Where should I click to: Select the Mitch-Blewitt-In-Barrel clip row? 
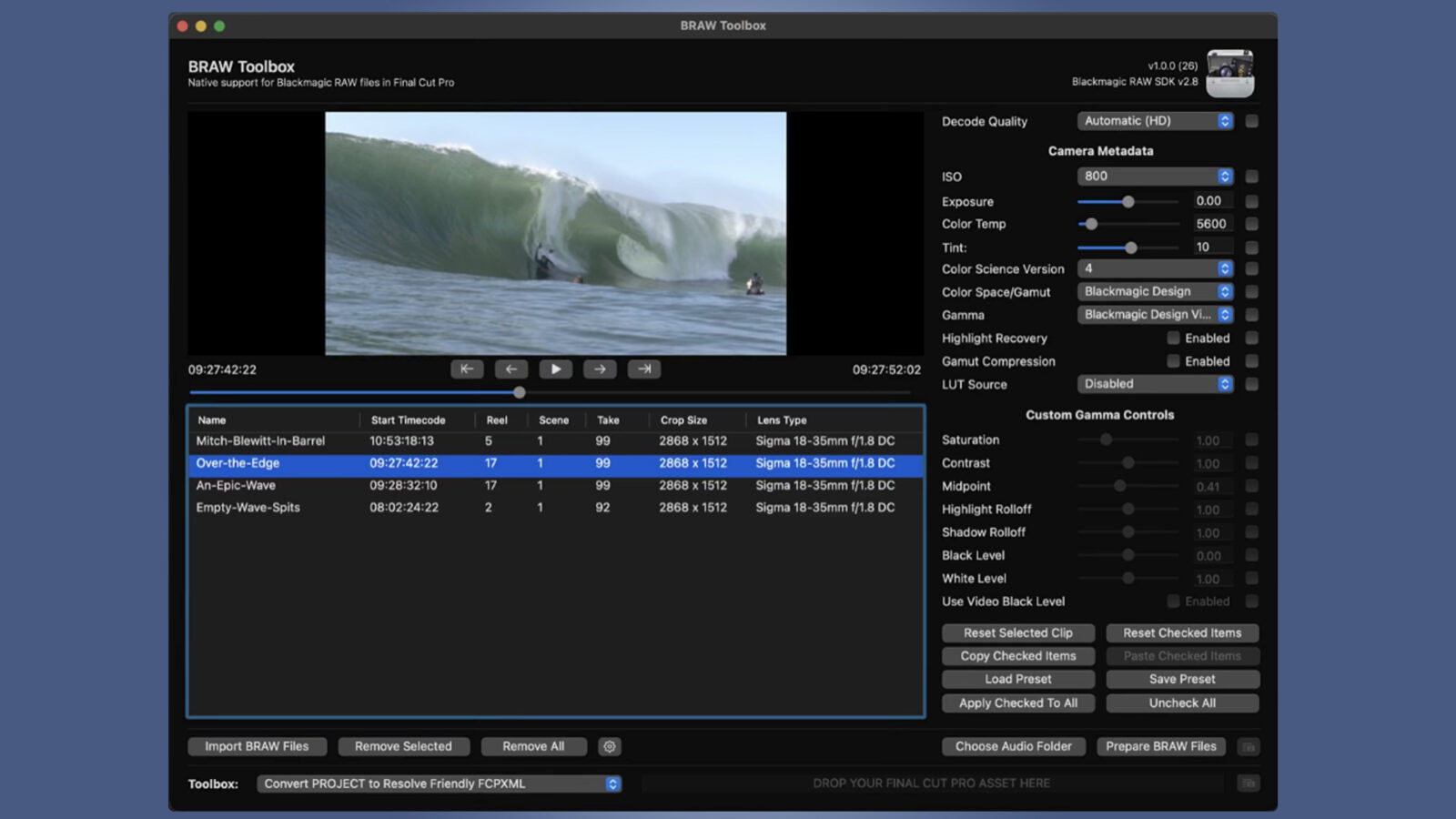[555, 441]
